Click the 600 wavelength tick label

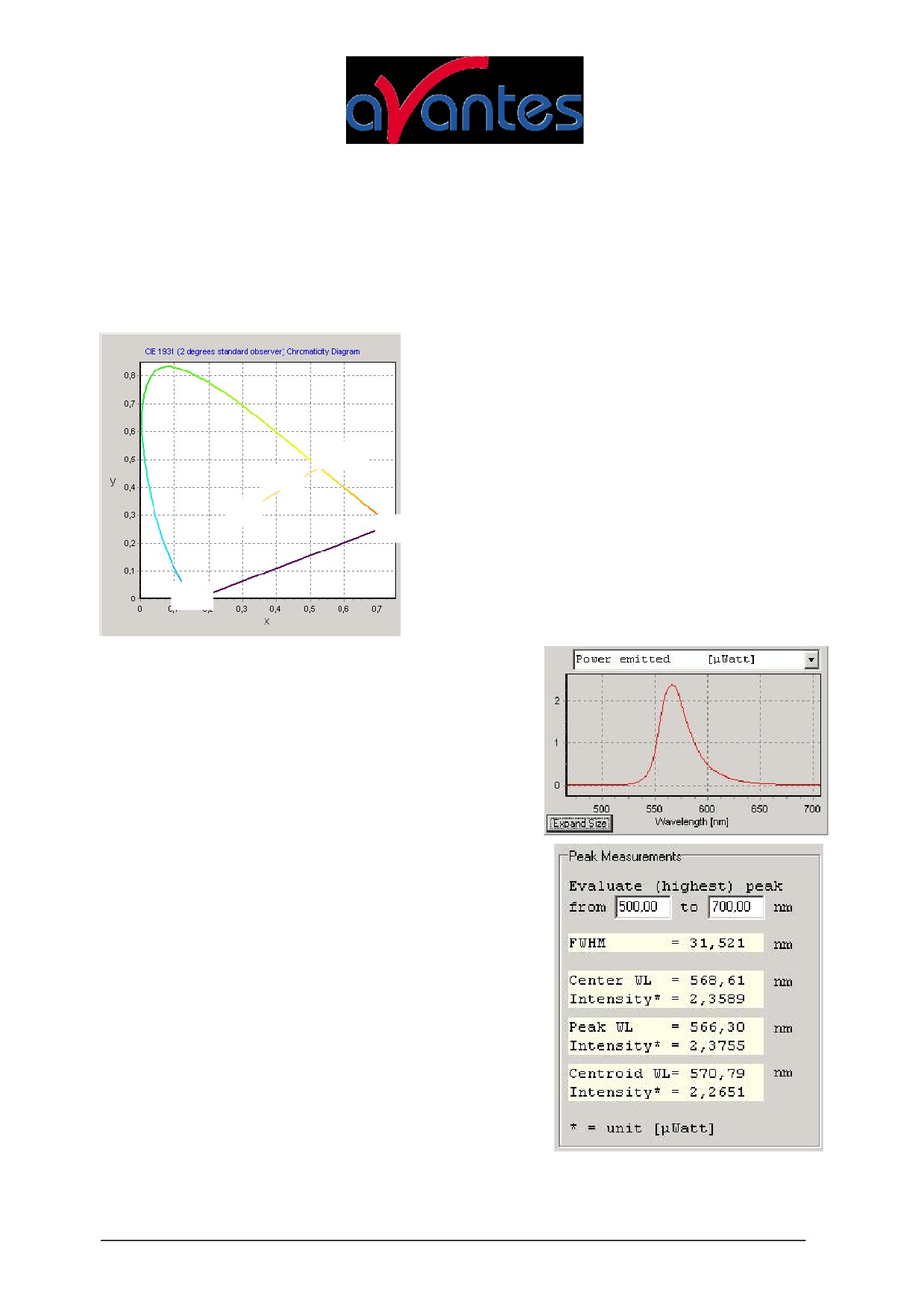(707, 809)
